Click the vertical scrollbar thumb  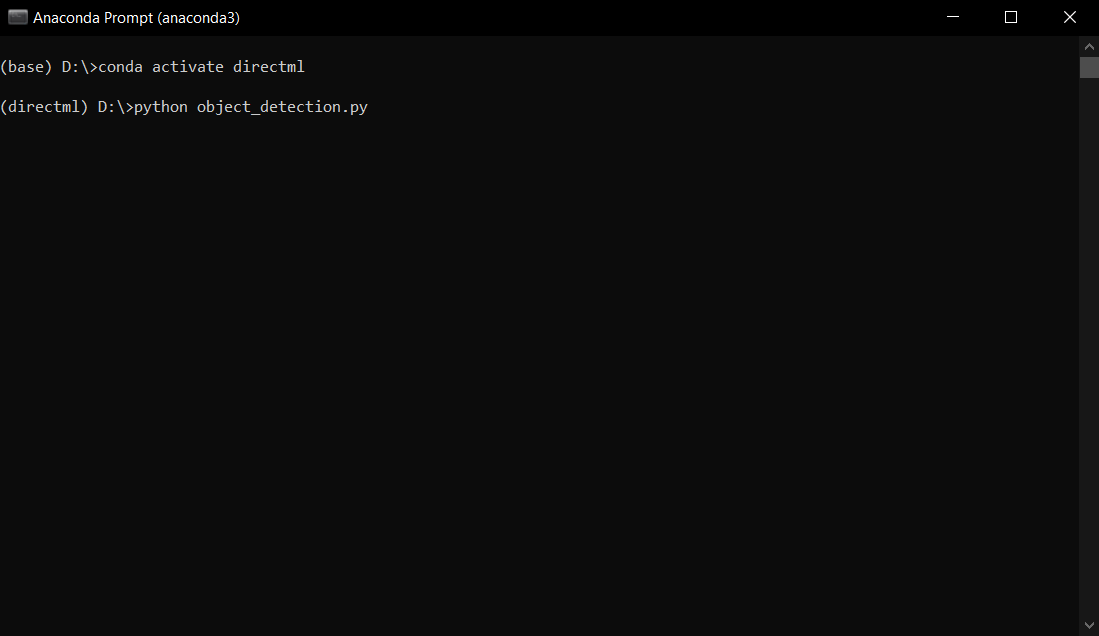coord(1088,67)
